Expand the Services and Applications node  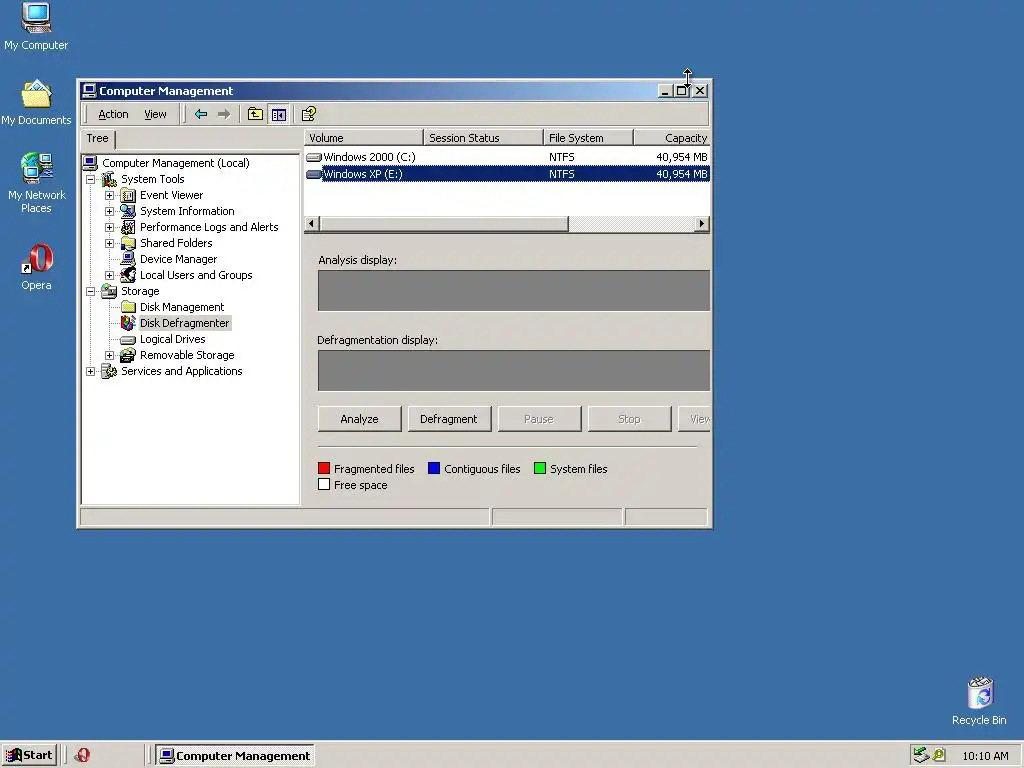[x=91, y=372]
